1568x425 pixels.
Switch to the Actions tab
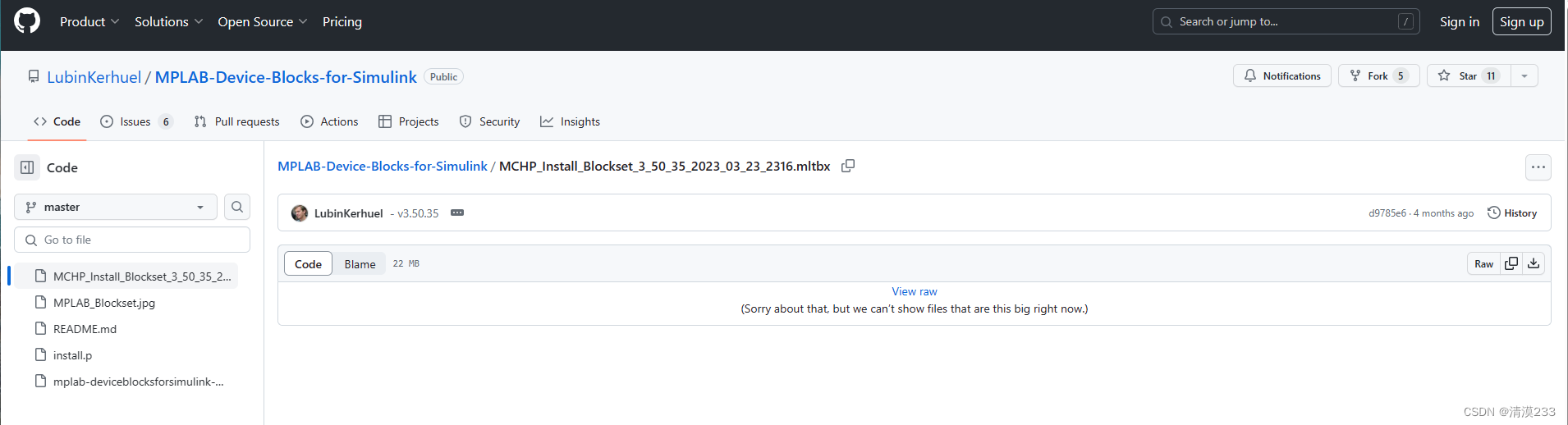329,121
